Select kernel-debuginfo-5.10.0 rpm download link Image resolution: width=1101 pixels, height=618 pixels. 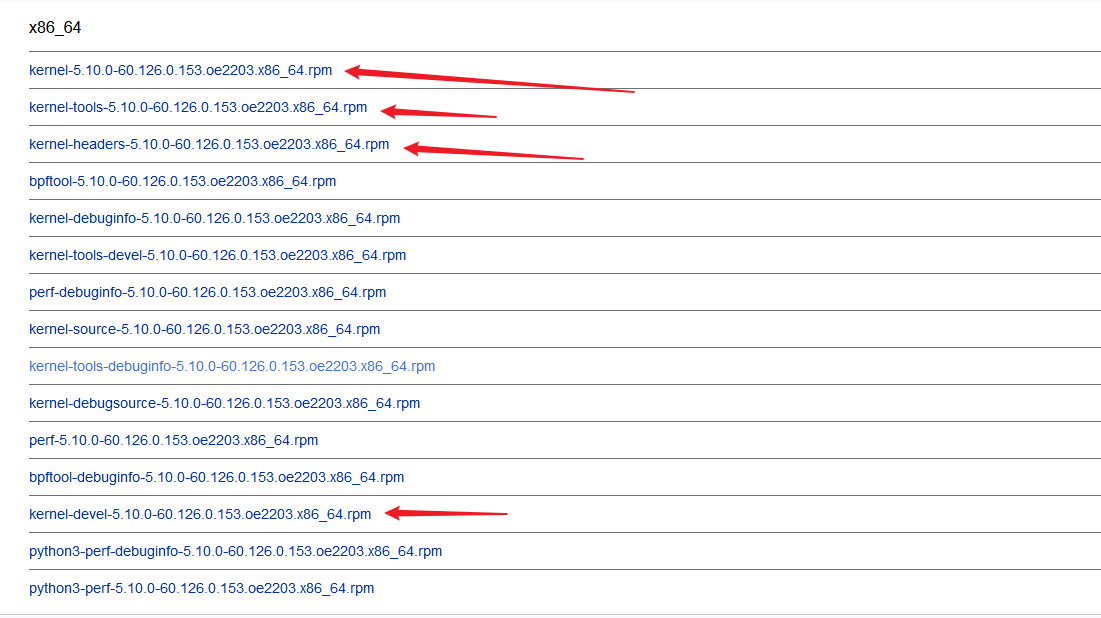pyautogui.click(x=214, y=218)
